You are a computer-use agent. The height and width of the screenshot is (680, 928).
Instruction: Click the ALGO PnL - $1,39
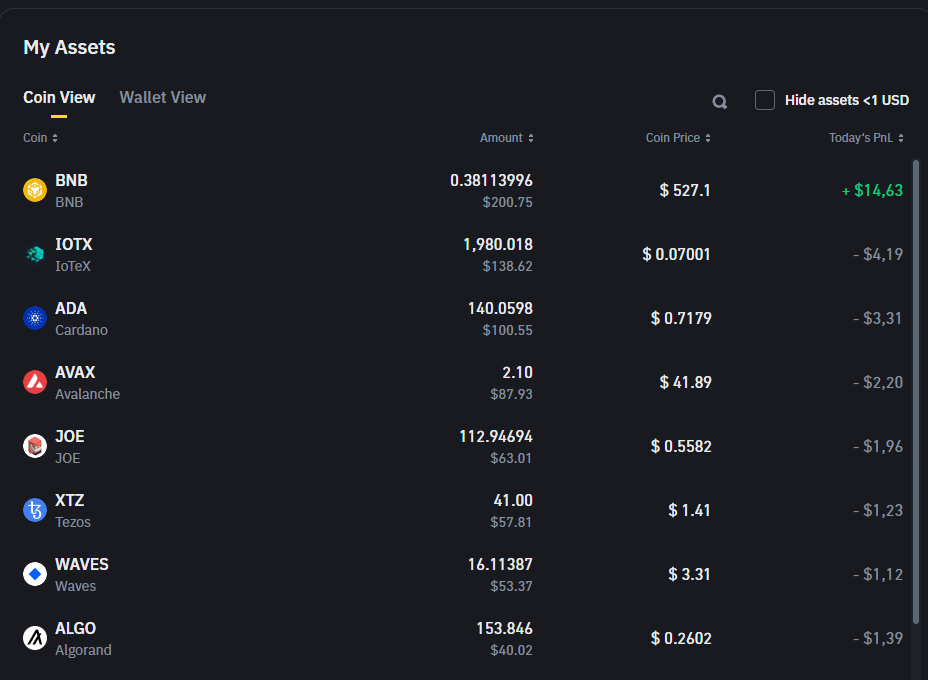click(x=878, y=638)
